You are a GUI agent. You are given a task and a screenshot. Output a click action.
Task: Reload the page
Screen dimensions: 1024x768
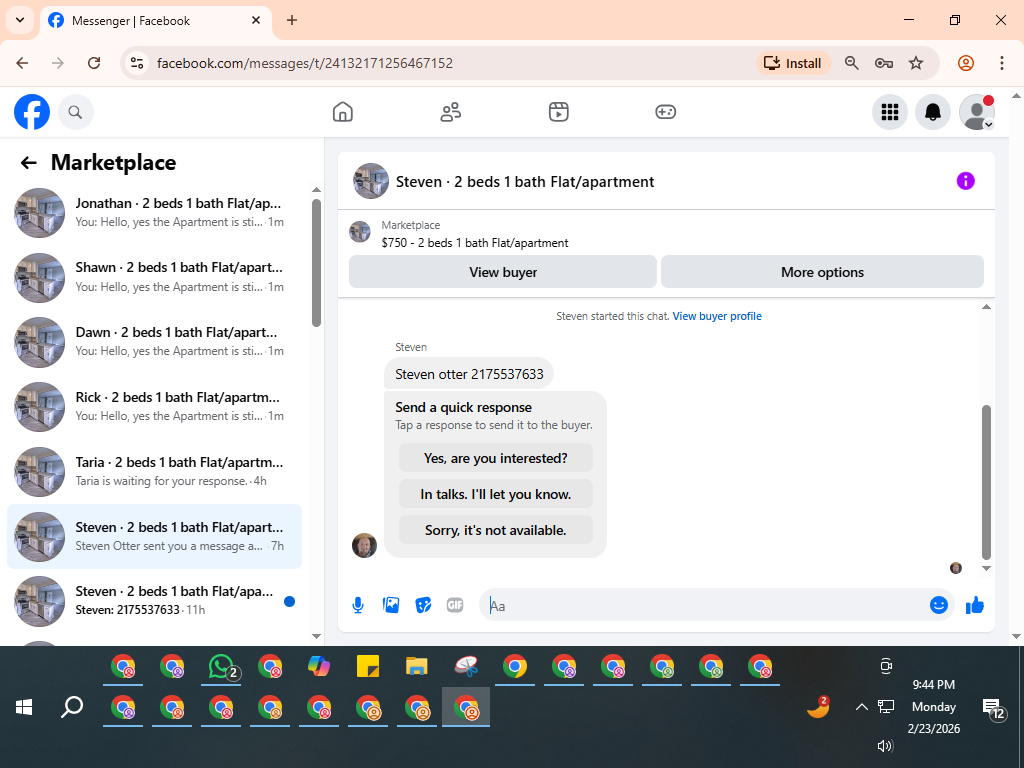click(x=94, y=63)
